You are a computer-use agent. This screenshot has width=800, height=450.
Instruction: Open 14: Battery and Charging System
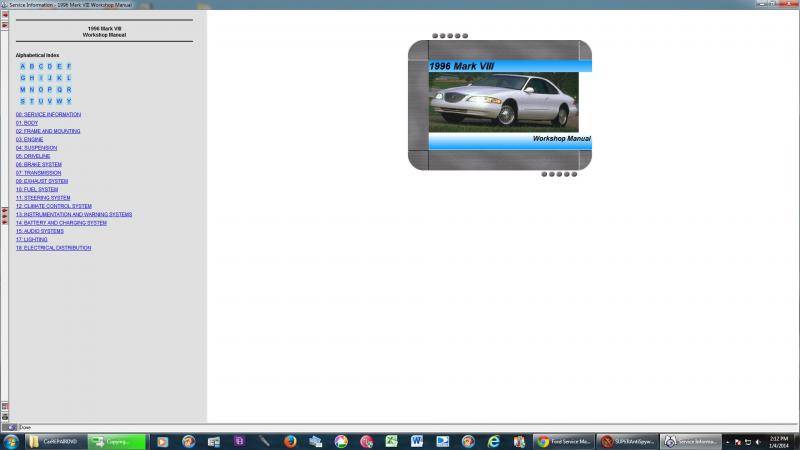click(x=61, y=223)
